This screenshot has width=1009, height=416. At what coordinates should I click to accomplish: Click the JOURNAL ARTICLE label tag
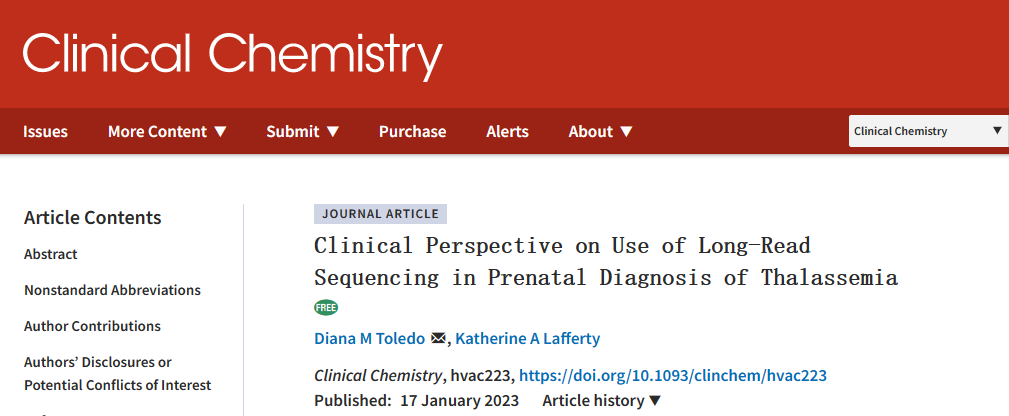click(380, 213)
